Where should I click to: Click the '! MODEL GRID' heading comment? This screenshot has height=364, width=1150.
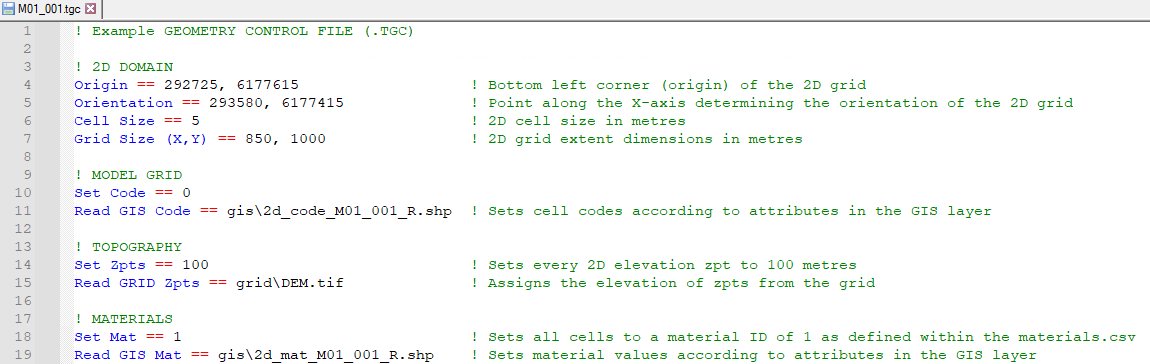[x=128, y=175]
